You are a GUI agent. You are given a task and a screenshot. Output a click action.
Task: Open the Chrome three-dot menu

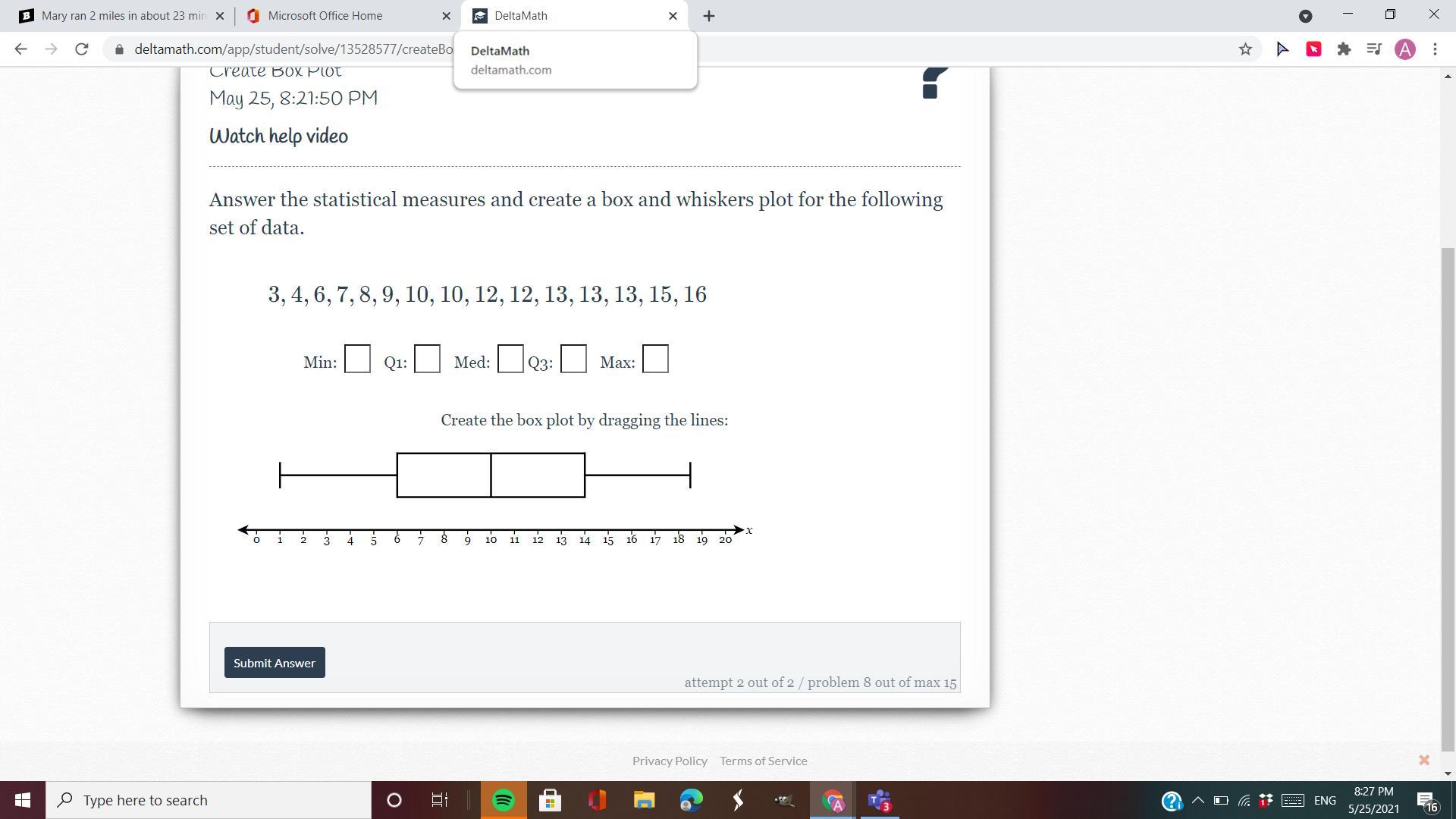(x=1435, y=49)
